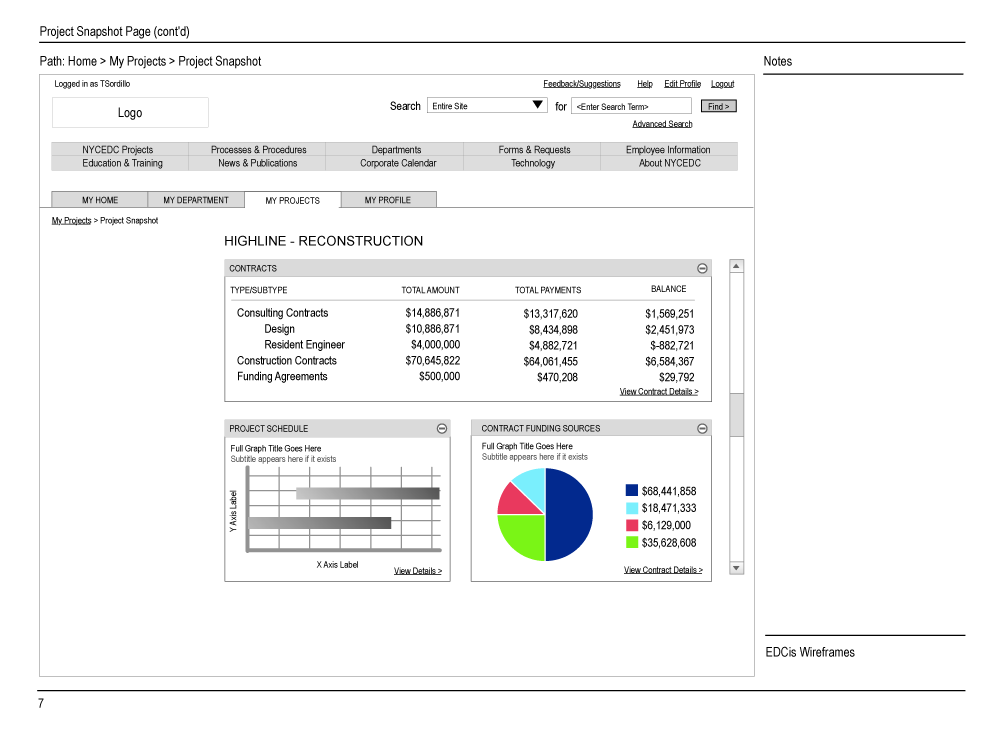Click the Feedback/Suggestions link

click(x=581, y=83)
